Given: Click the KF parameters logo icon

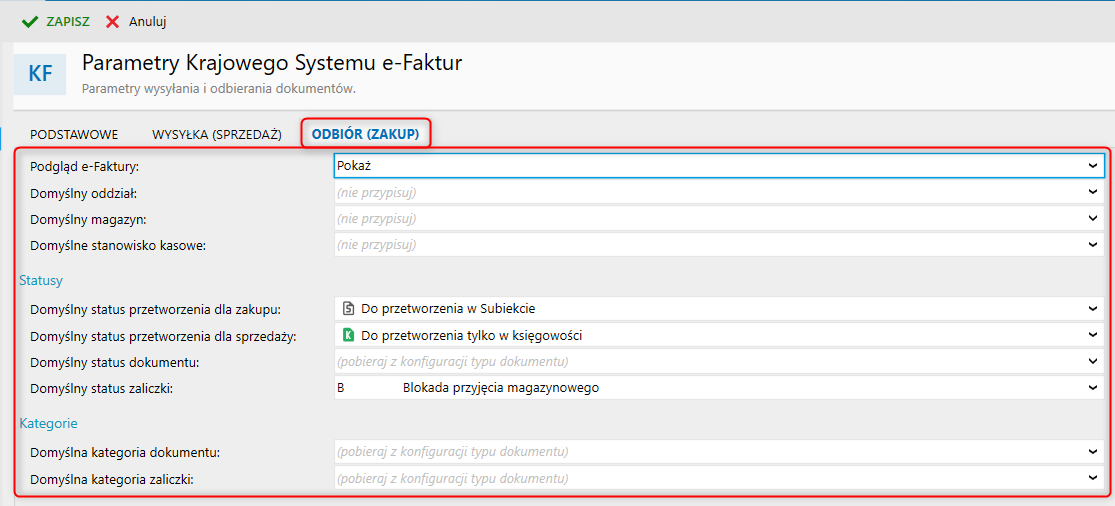Looking at the screenshot, I should [x=40, y=74].
